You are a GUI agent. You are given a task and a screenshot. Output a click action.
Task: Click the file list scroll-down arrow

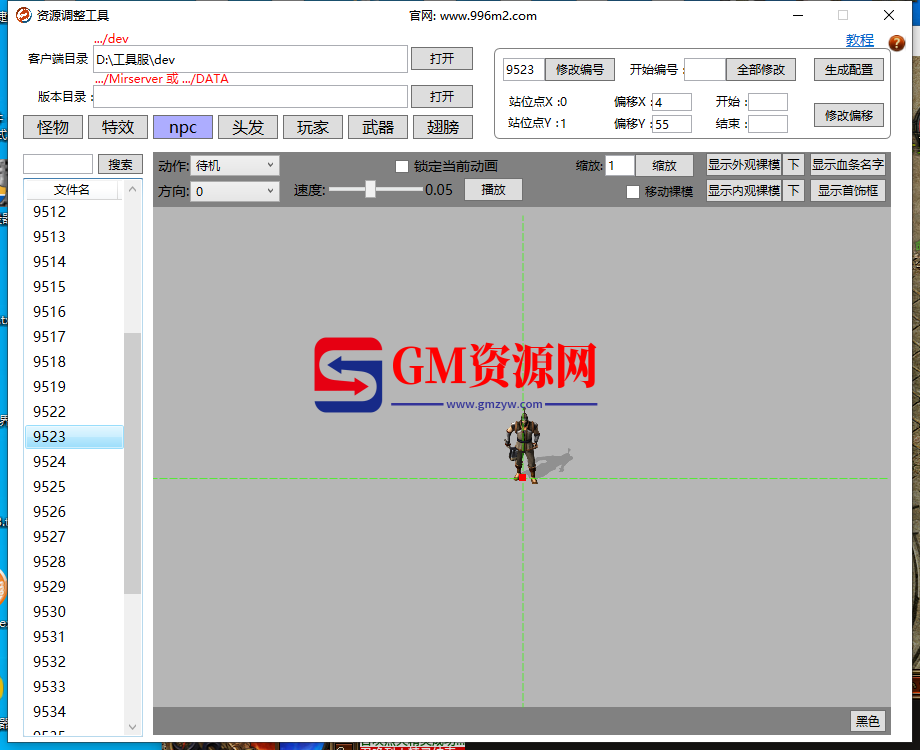133,727
